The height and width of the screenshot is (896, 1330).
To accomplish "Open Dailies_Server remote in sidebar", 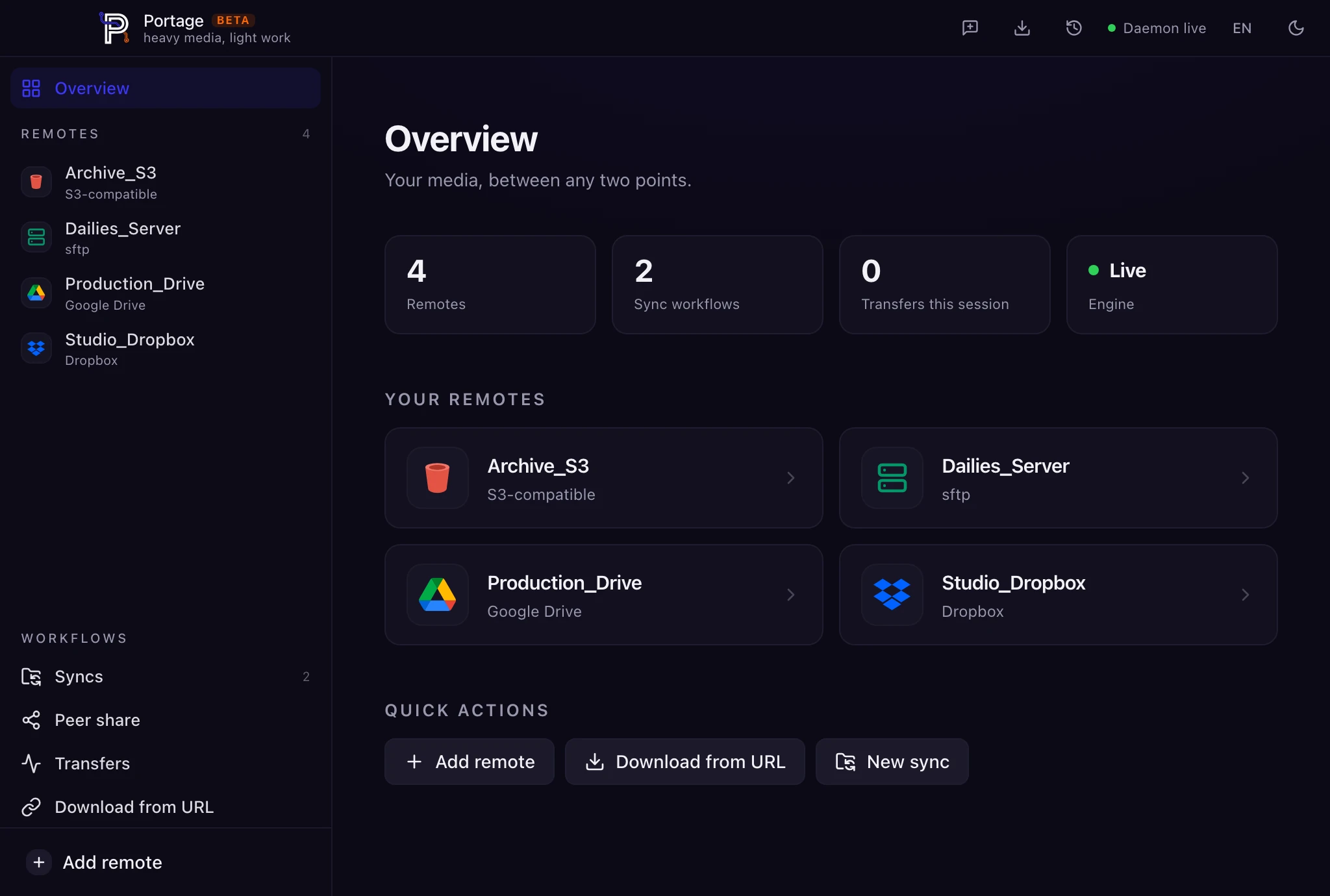I will point(166,238).
